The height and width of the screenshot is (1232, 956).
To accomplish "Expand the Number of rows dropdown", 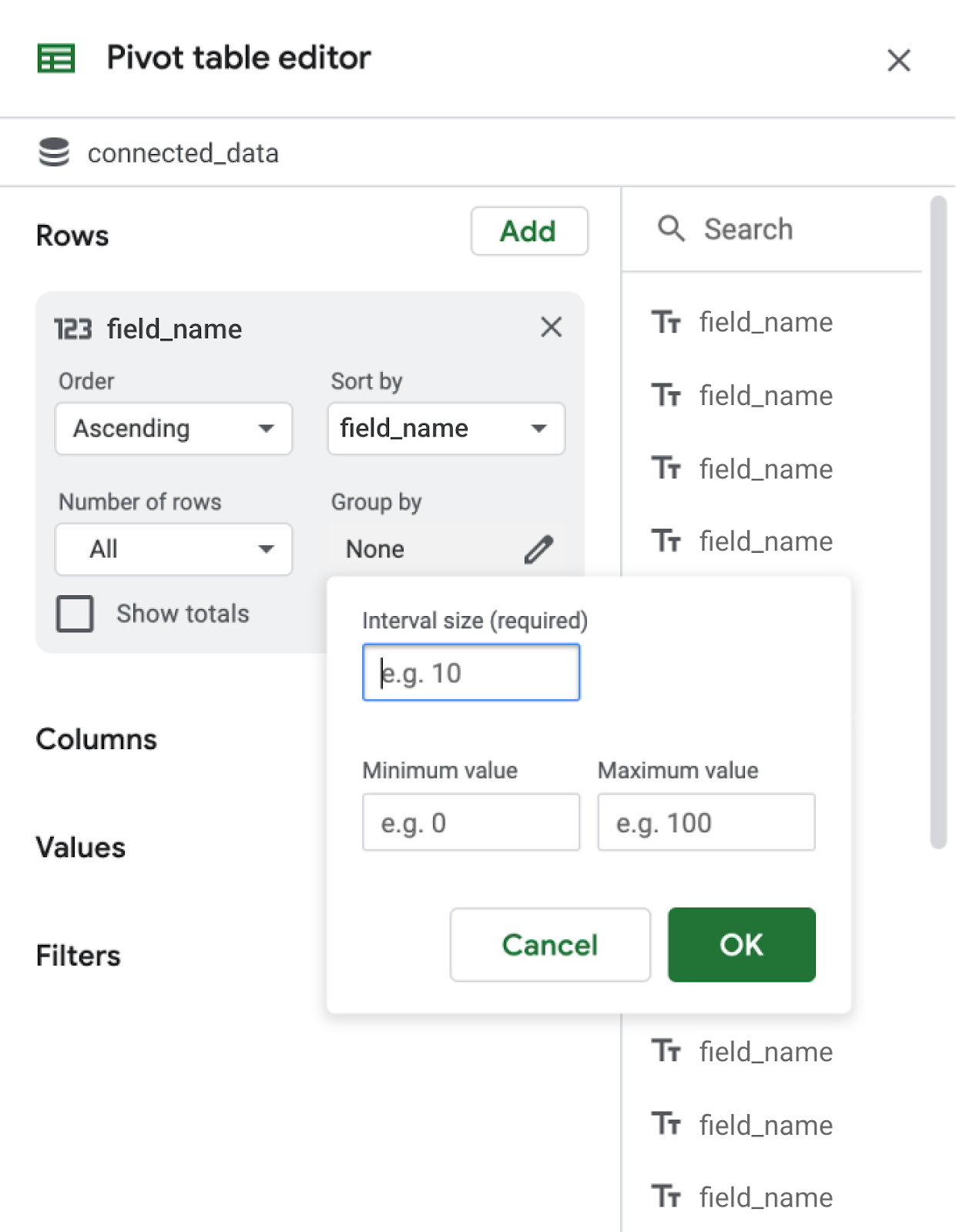I will pos(173,550).
